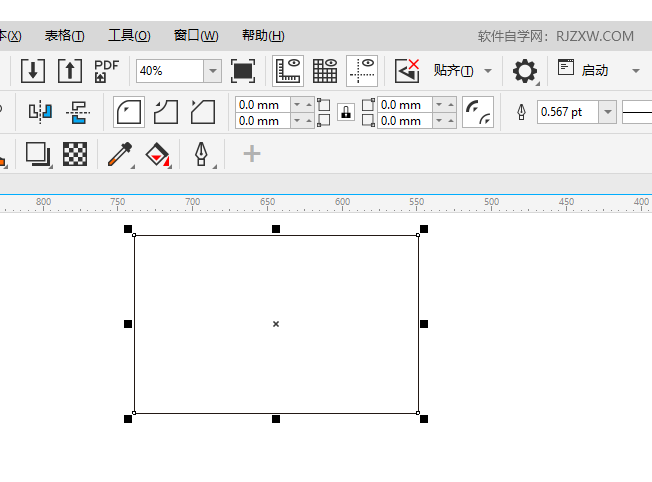
Task: Open options via the gear icon
Action: 524,71
